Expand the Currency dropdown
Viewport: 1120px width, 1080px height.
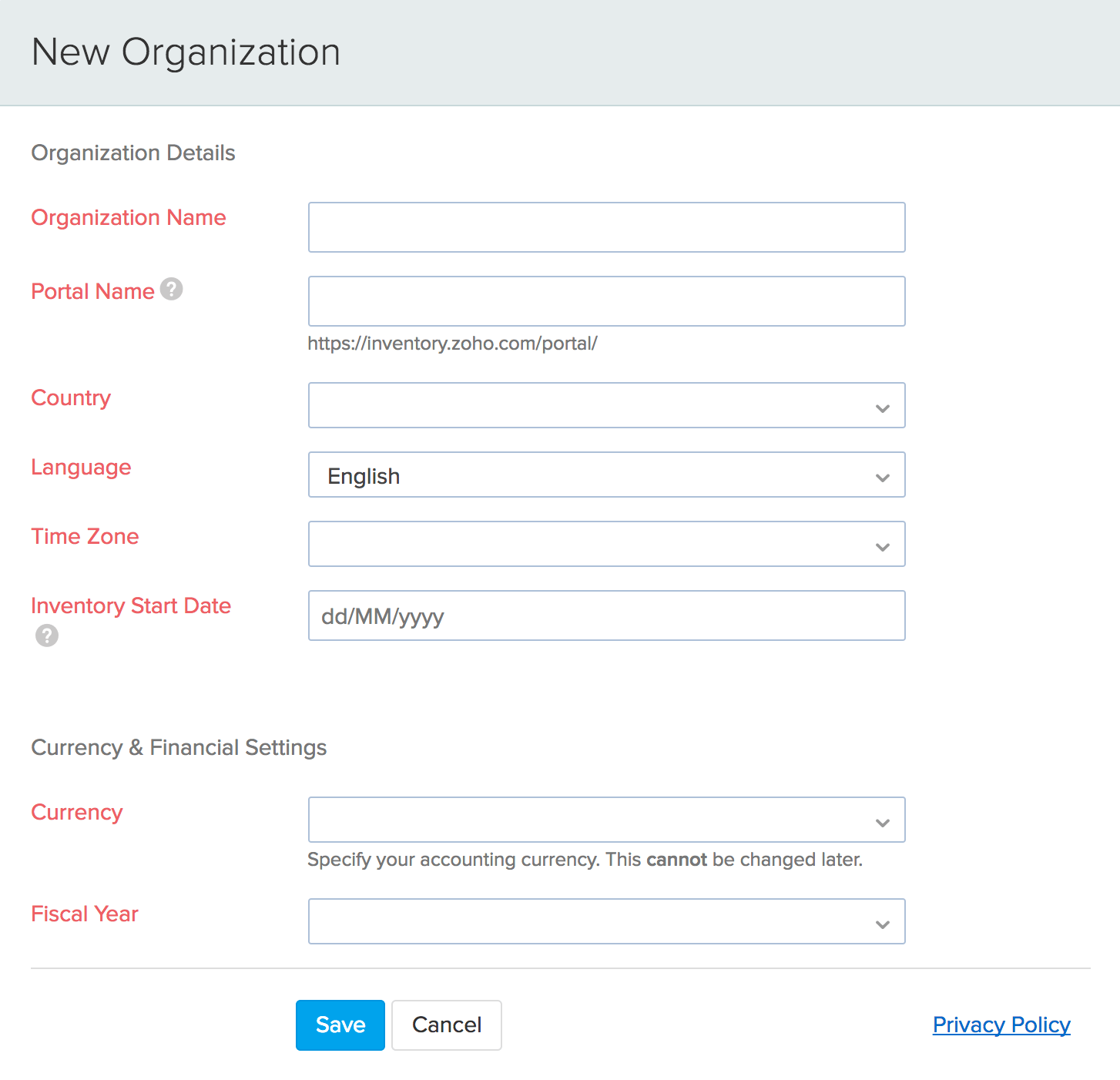[606, 820]
